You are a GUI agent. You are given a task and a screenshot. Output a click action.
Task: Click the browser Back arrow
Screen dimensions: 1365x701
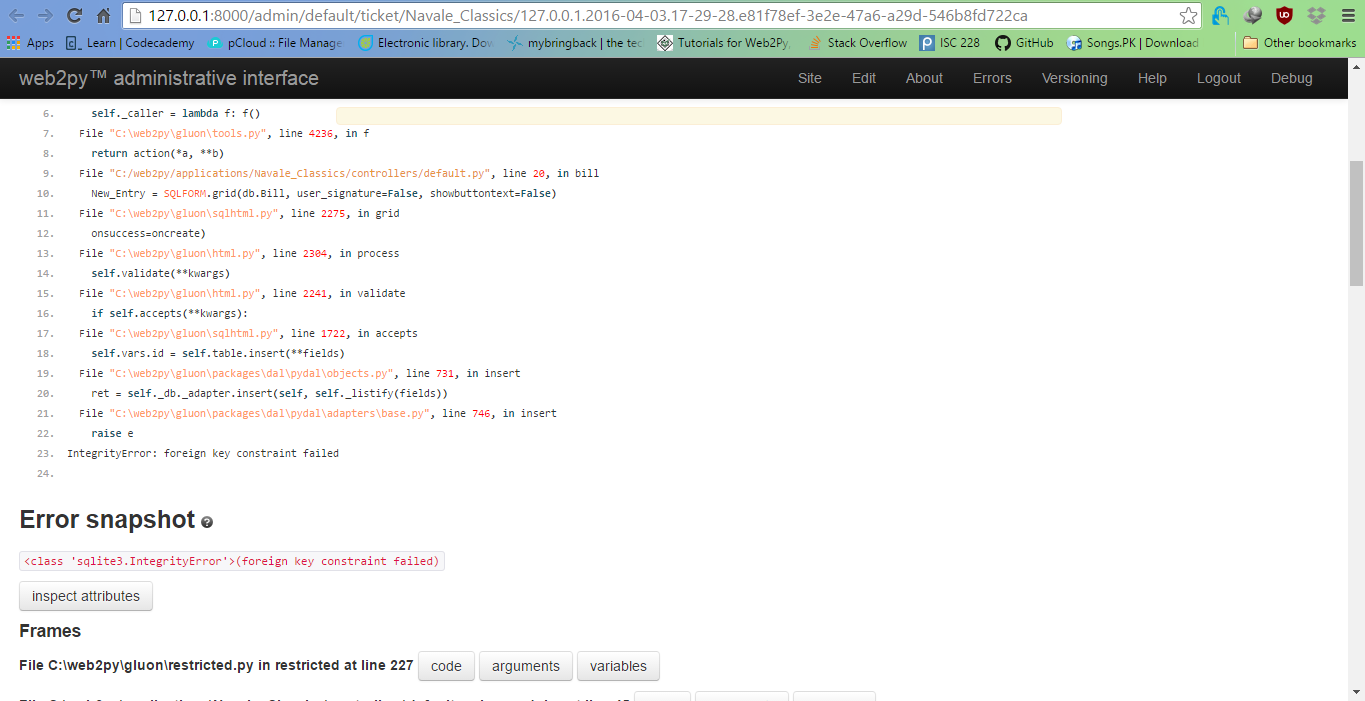tap(17, 16)
